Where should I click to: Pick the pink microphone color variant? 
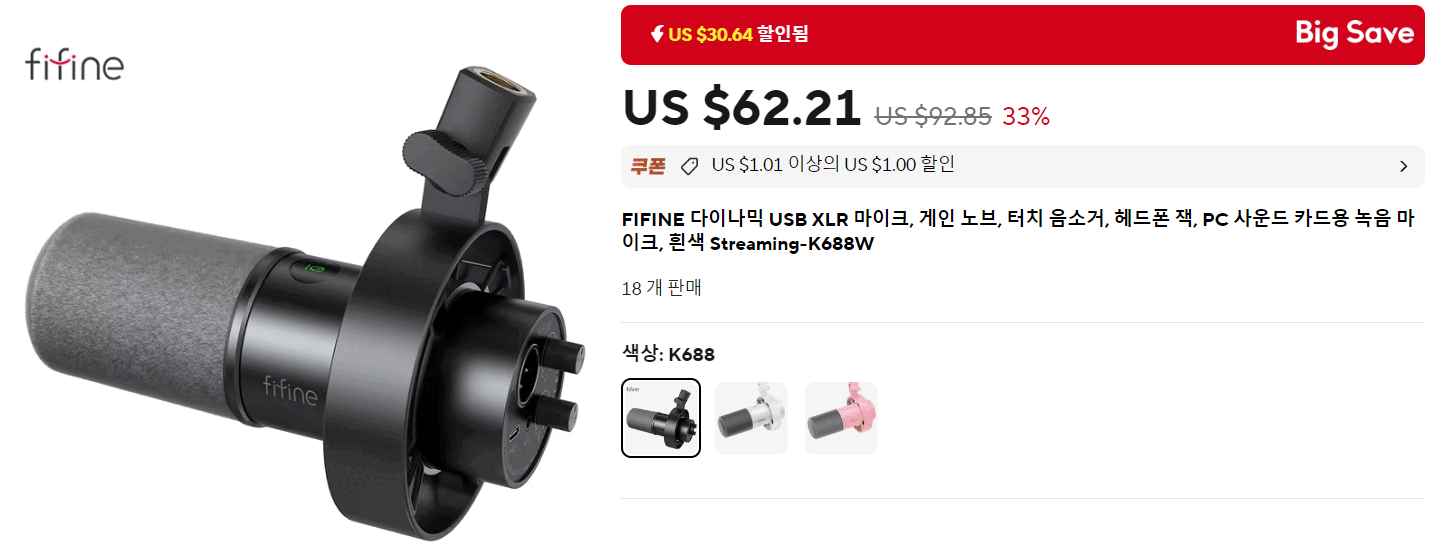point(841,418)
